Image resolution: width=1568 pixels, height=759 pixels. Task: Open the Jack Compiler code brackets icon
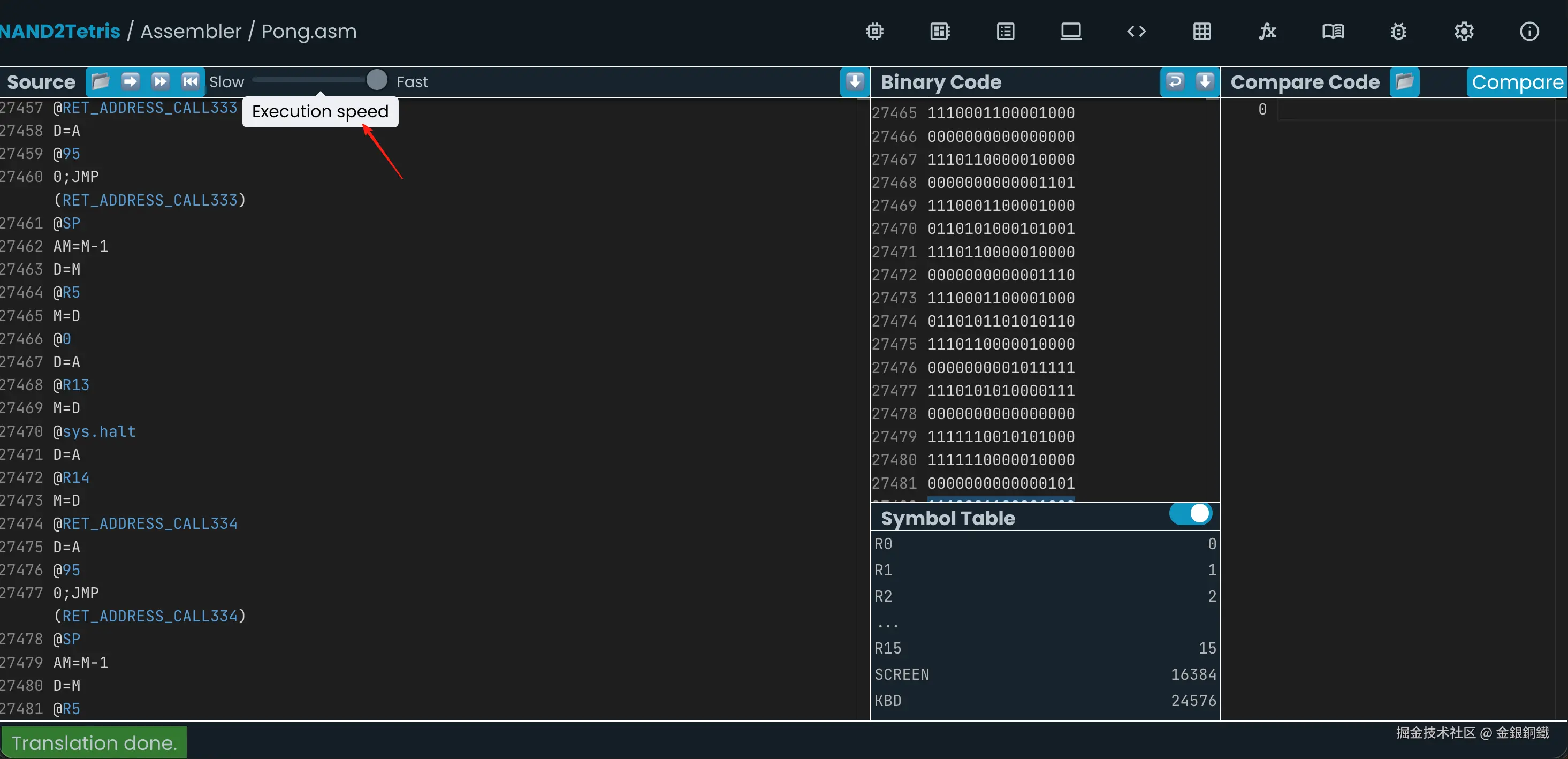coord(1137,32)
